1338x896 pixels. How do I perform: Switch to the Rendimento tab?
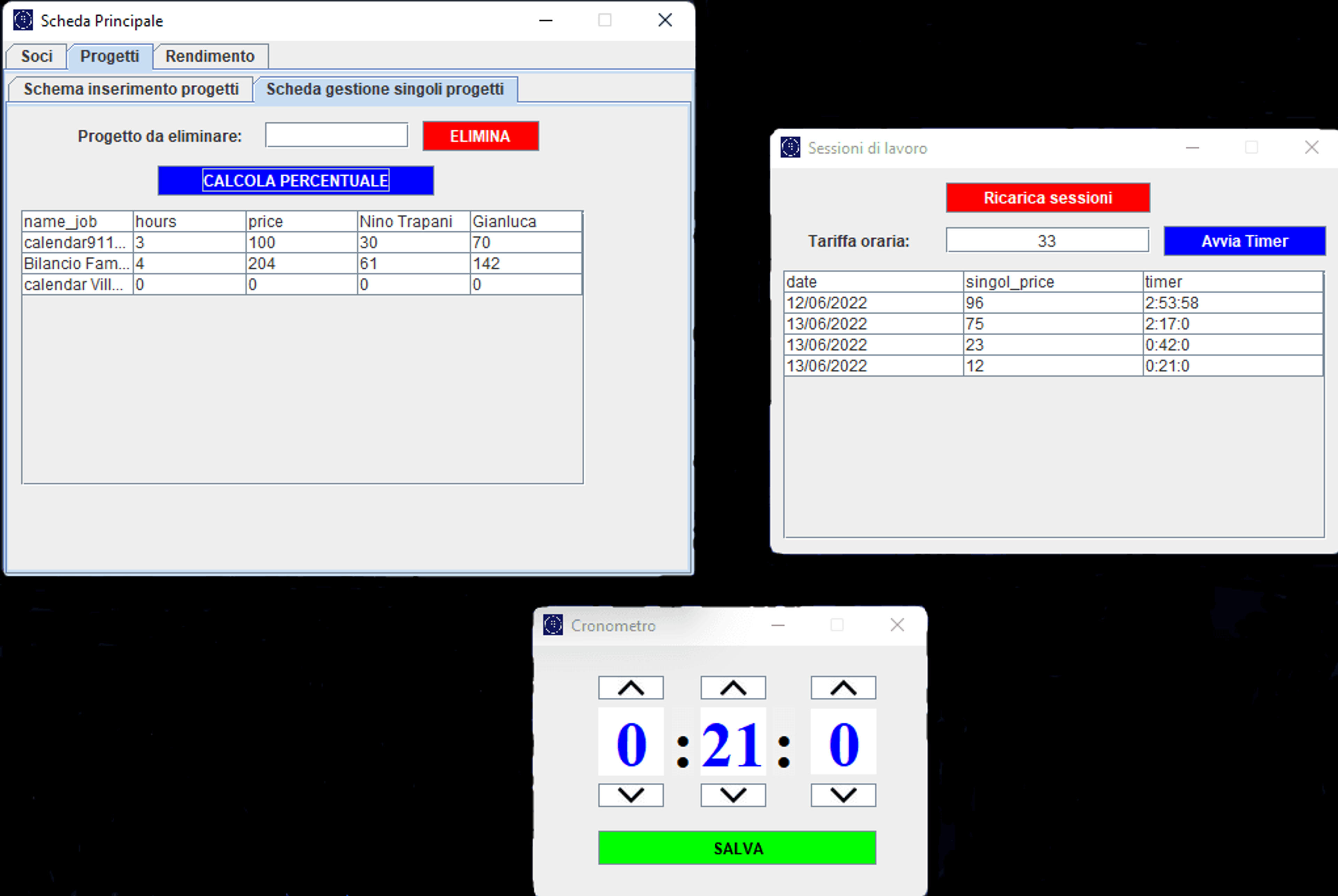[210, 56]
